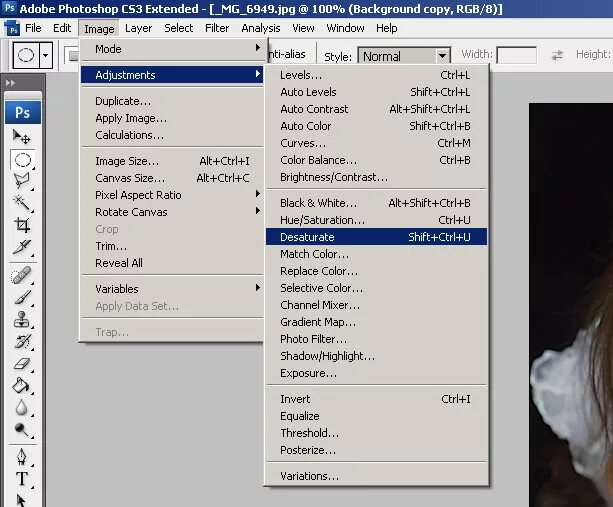
Task: Select the History Brush tool
Action: 22,341
